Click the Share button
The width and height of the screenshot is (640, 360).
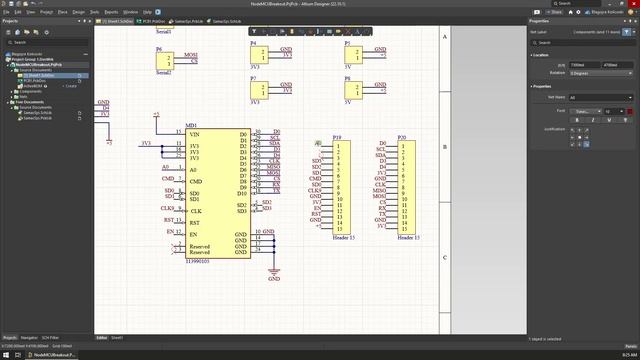[x=554, y=12]
